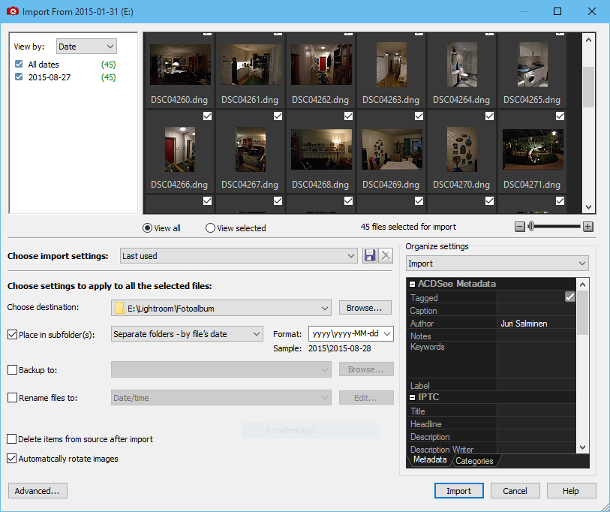Click scroll down arrow of thumbnail pane
This screenshot has height=512, width=610.
coord(589,207)
